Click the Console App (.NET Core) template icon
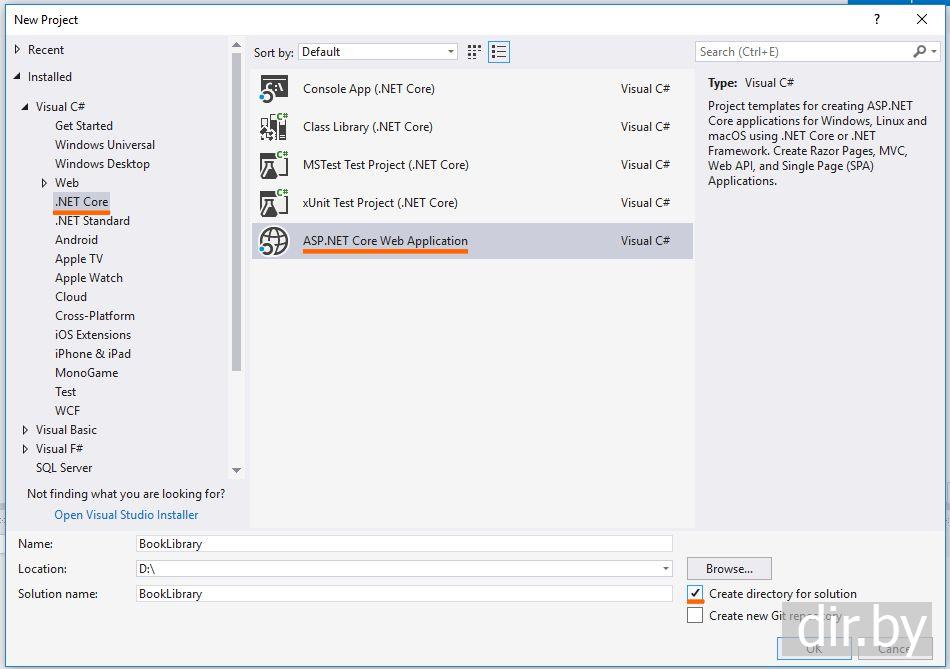The image size is (950, 669). pyautogui.click(x=273, y=89)
